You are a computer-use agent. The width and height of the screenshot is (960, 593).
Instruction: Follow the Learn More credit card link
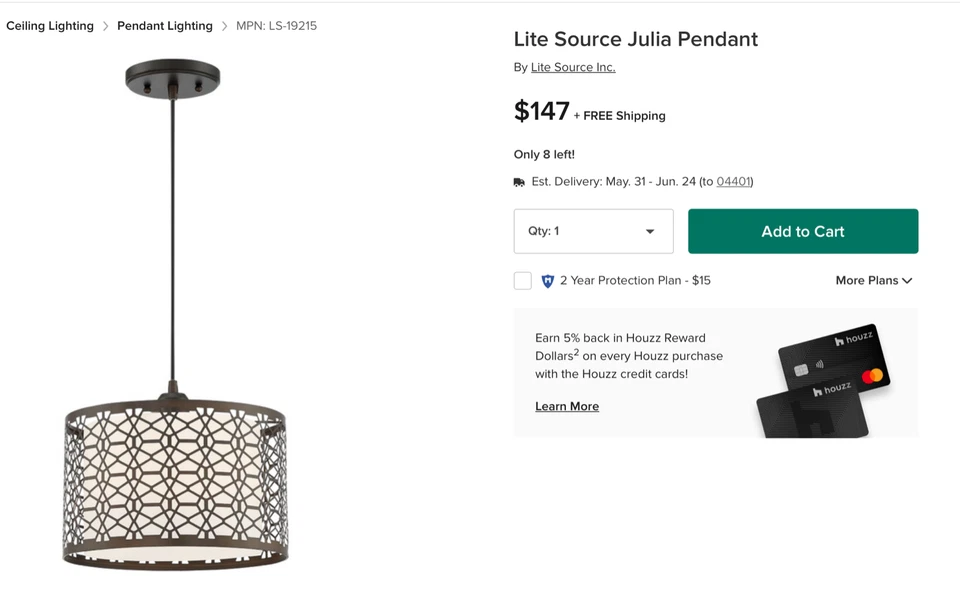567,407
